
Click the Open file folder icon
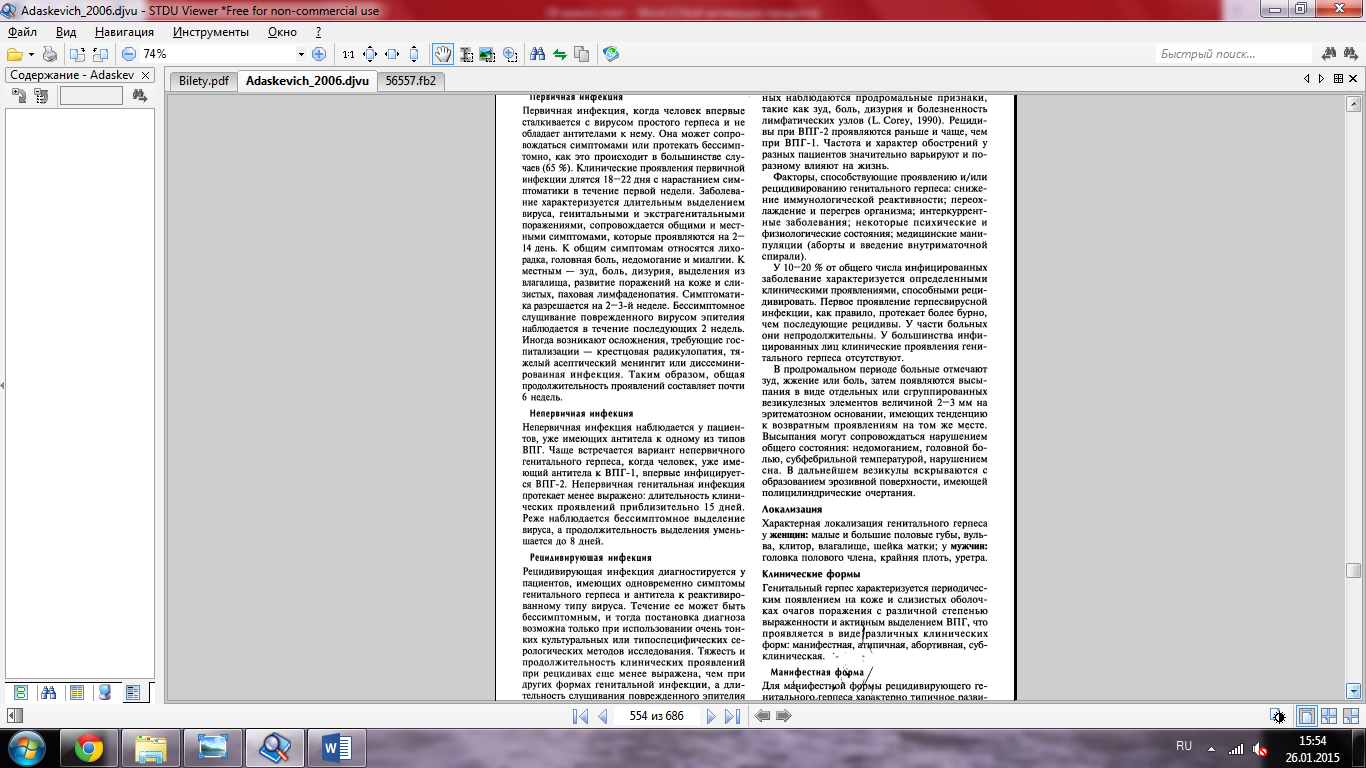[14, 54]
